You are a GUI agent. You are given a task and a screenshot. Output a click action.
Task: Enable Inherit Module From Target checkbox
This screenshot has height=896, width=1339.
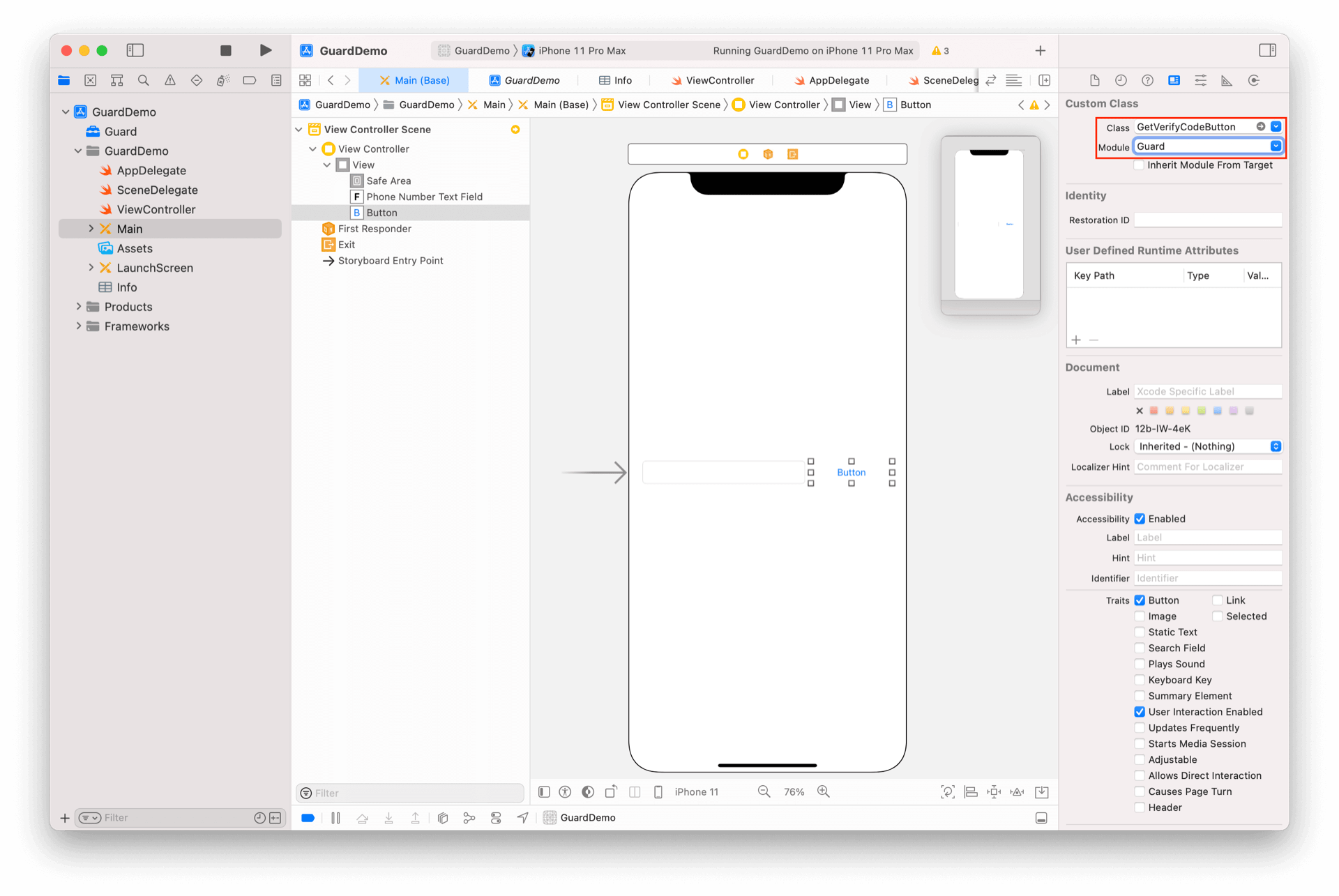tap(1139, 165)
